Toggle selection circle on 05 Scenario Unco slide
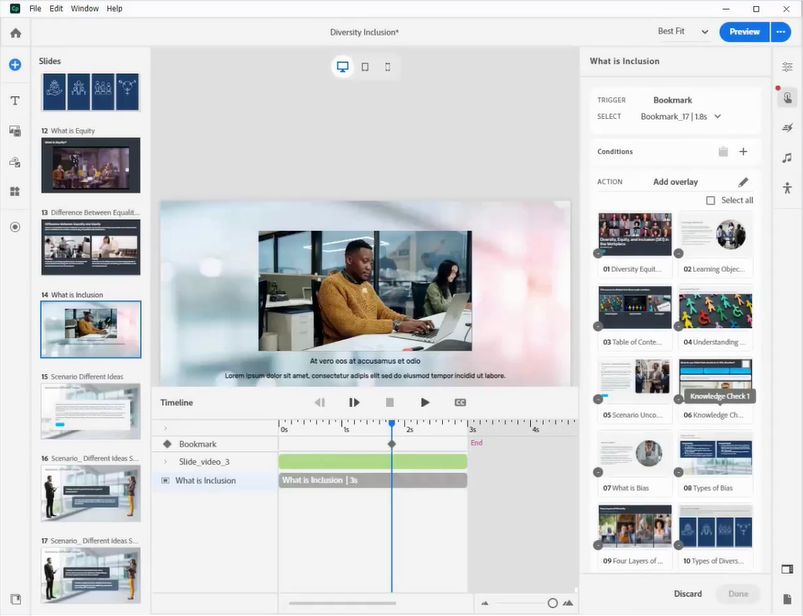Viewport: 803px width, 616px height. click(598, 399)
